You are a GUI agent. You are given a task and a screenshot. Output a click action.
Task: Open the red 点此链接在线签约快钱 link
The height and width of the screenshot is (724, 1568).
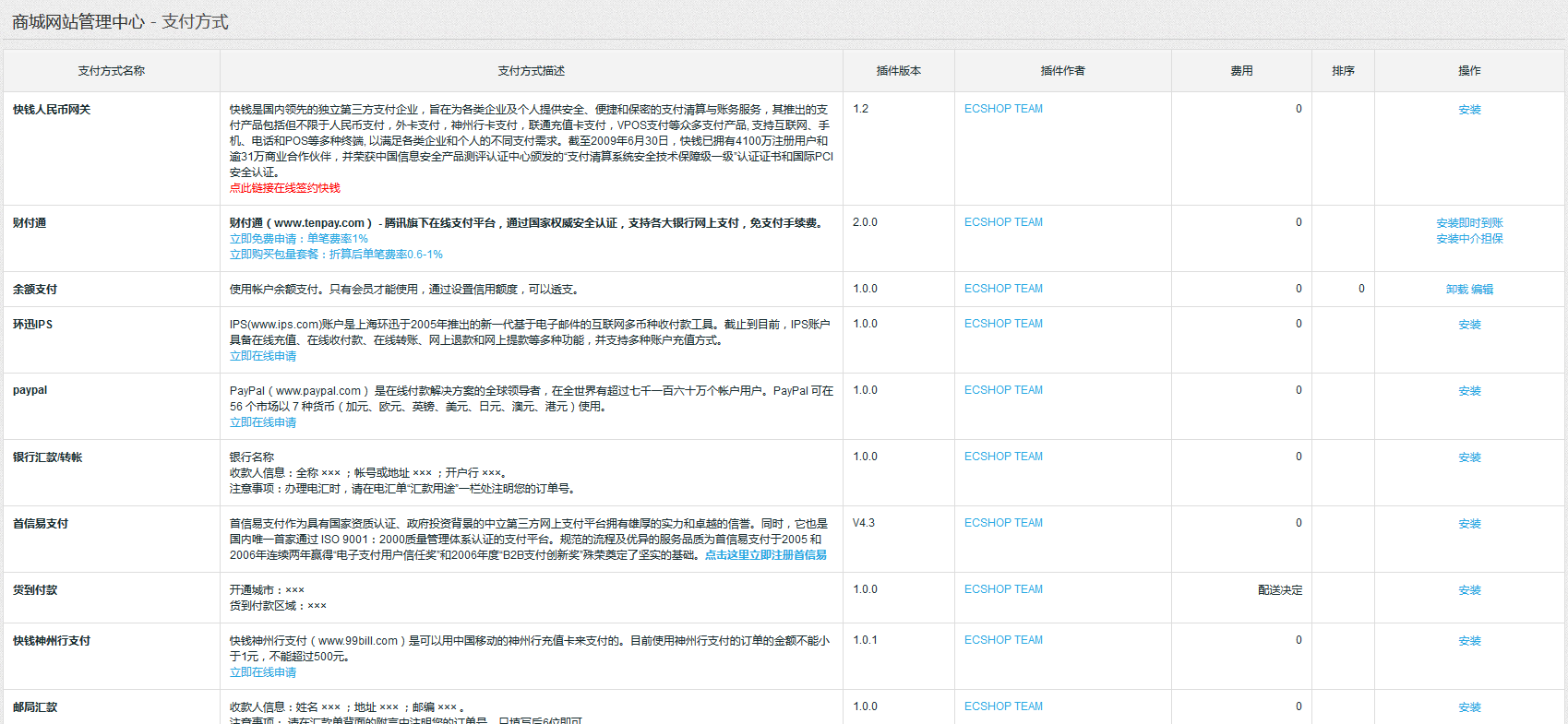284,188
